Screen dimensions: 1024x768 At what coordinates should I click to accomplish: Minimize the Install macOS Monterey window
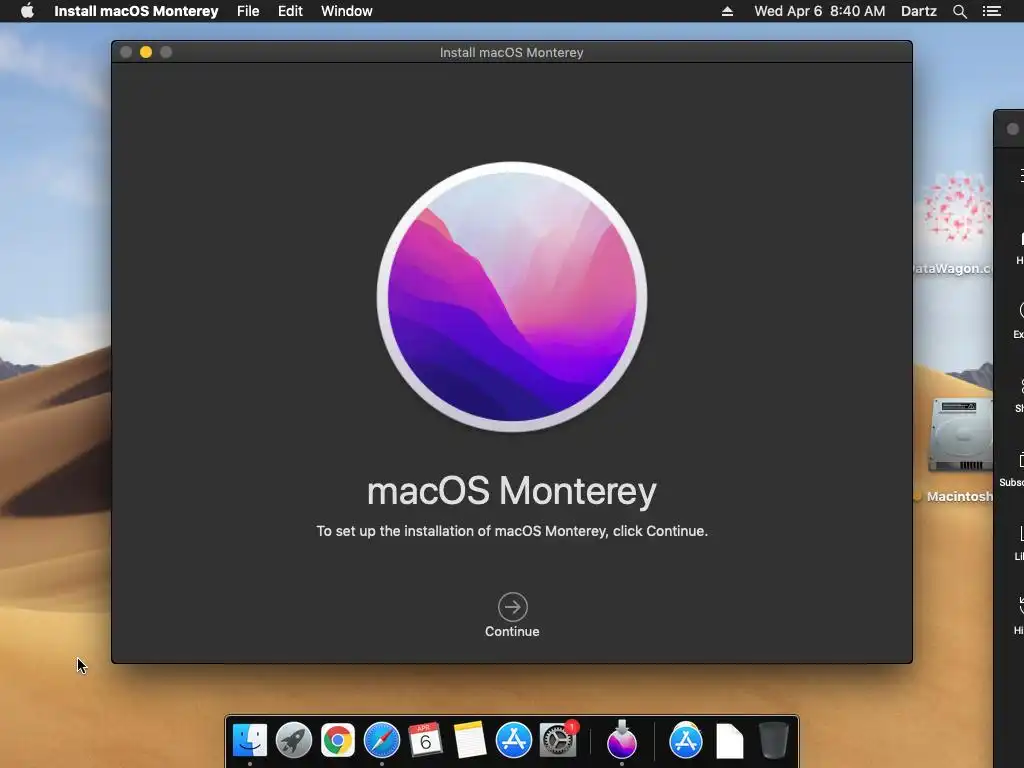coord(146,52)
